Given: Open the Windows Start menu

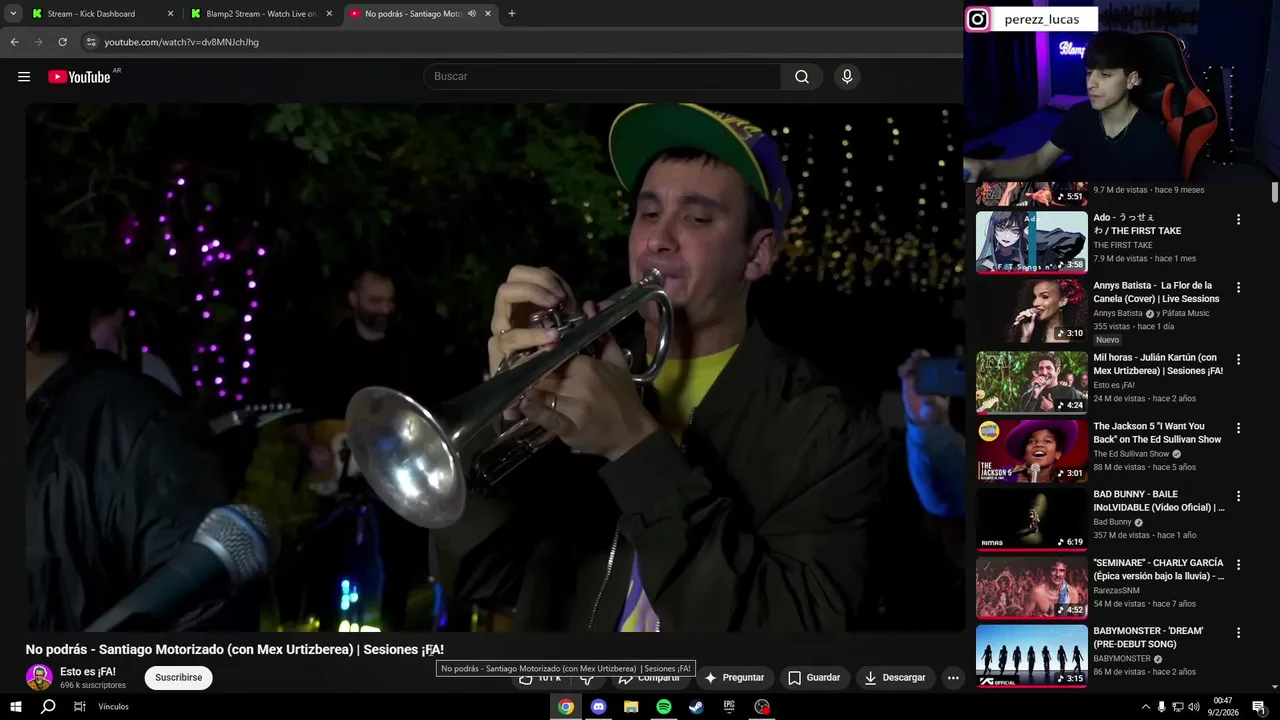Looking at the screenshot, I should (x=16, y=707).
